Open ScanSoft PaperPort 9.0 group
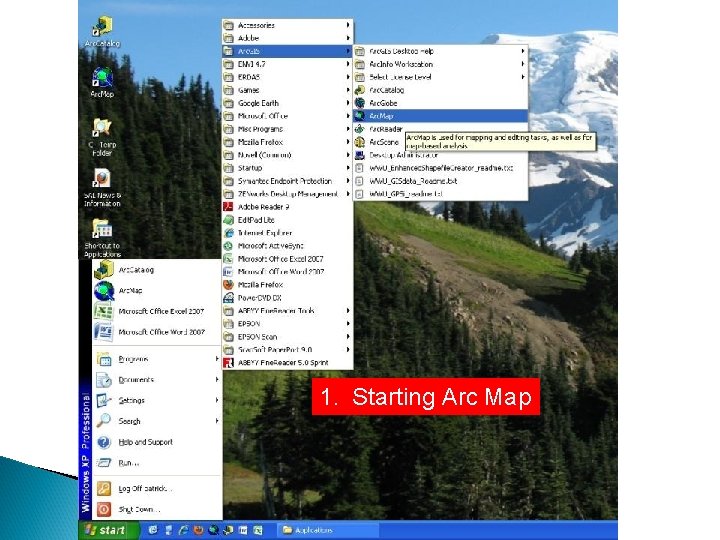 click(x=287, y=349)
